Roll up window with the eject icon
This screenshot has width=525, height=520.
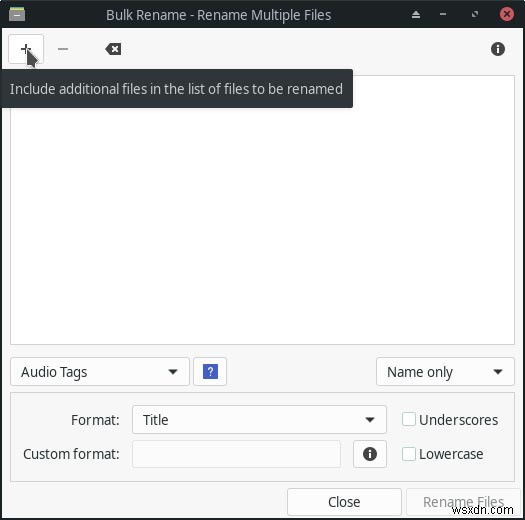click(x=416, y=14)
